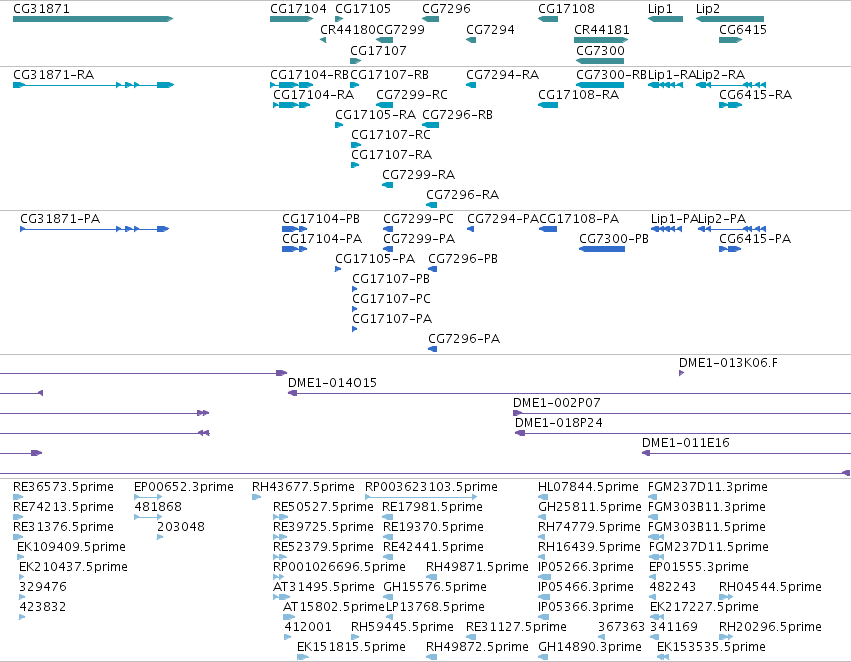Select the AT31495.5prime EST label
This screenshot has height=662, width=851.
pyautogui.click(x=323, y=587)
